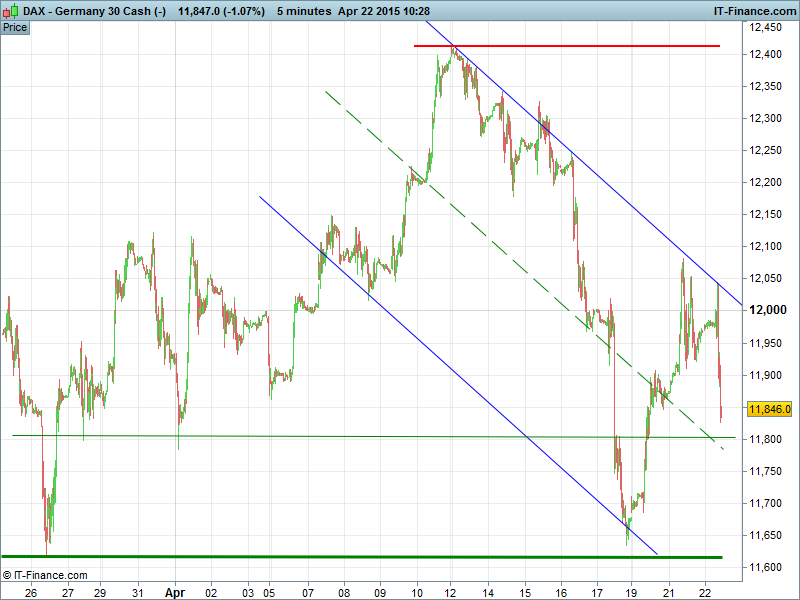Click the Price label in the top-left corner
Image resolution: width=800 pixels, height=600 pixels.
15,27
